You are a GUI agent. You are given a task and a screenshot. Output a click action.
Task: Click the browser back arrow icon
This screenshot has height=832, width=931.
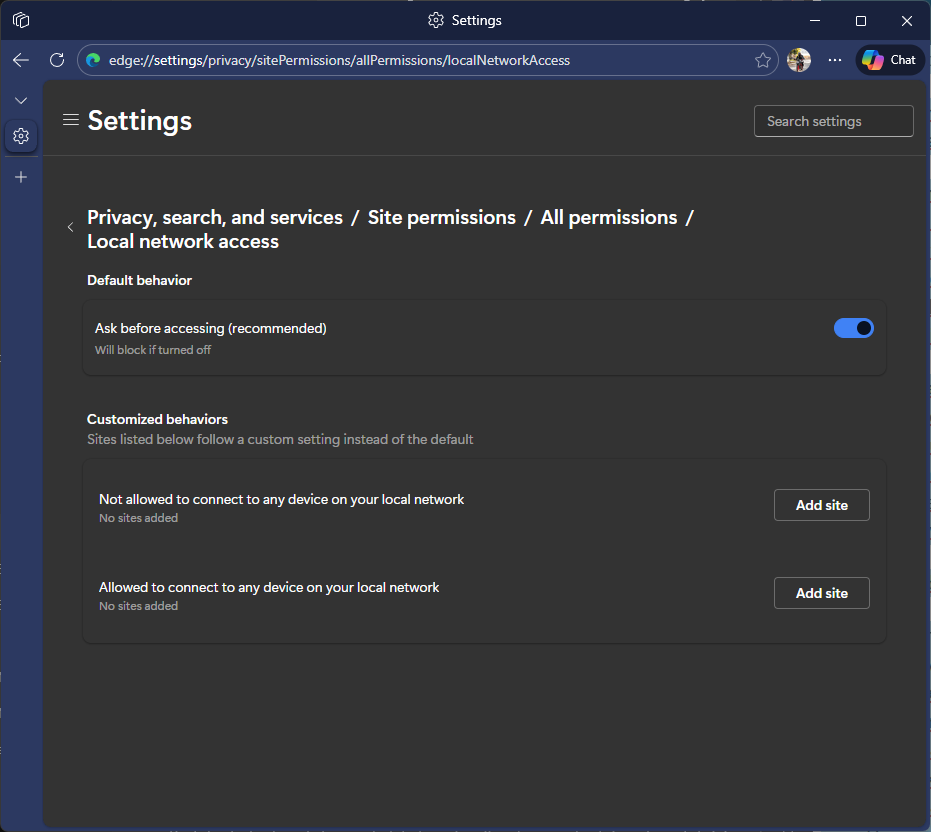coord(21,60)
